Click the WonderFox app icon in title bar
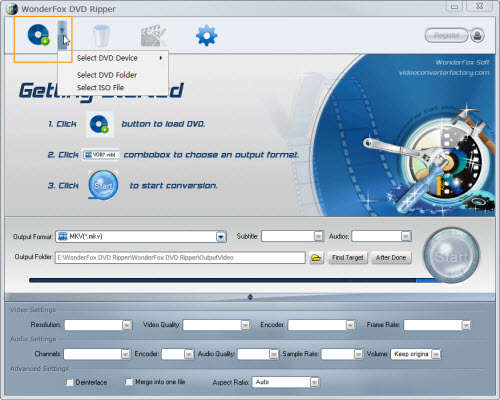Image resolution: width=500 pixels, height=400 pixels. pyautogui.click(x=12, y=9)
